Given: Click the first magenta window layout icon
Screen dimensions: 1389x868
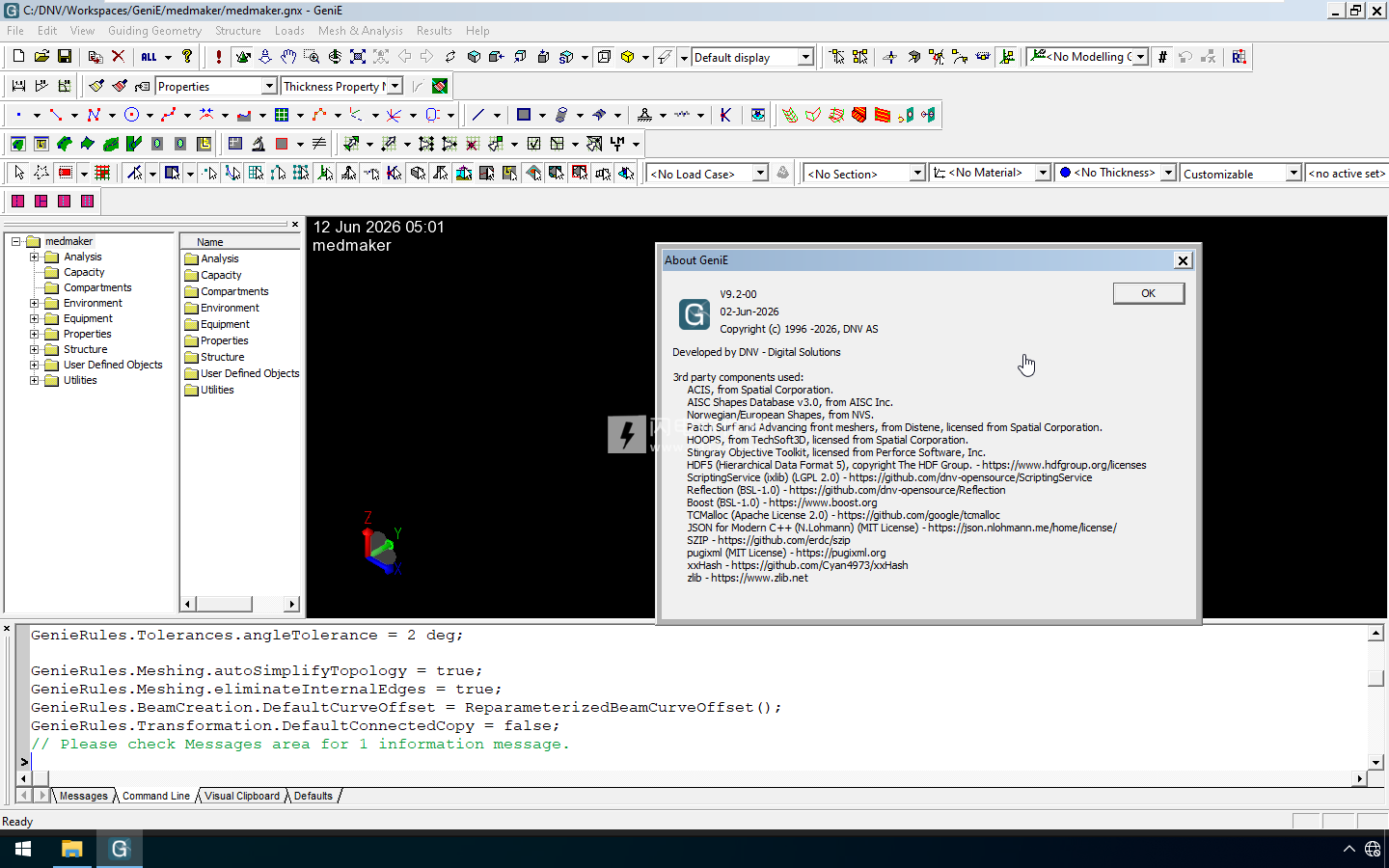Looking at the screenshot, I should [x=17, y=201].
